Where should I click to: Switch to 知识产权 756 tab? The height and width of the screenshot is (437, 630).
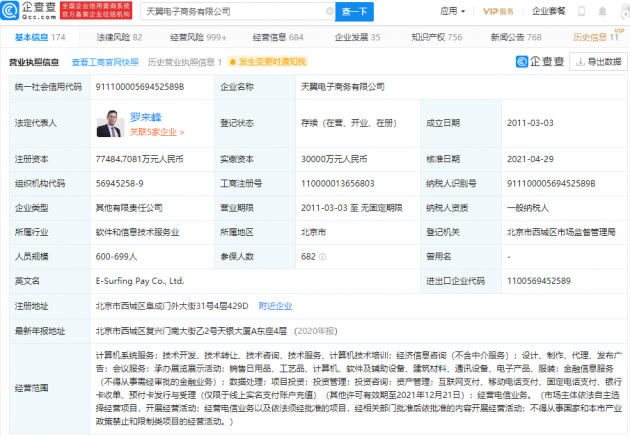[x=437, y=37]
